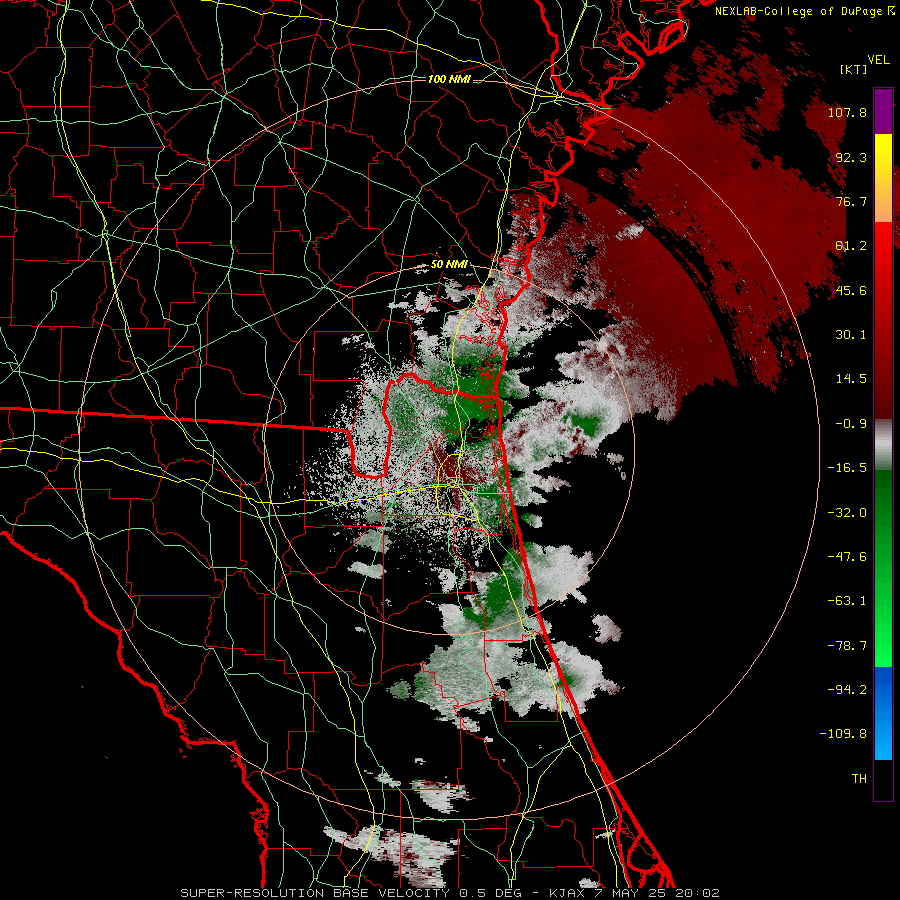Click the [KT] units label
This screenshot has width=900, height=900.
click(x=853, y=69)
